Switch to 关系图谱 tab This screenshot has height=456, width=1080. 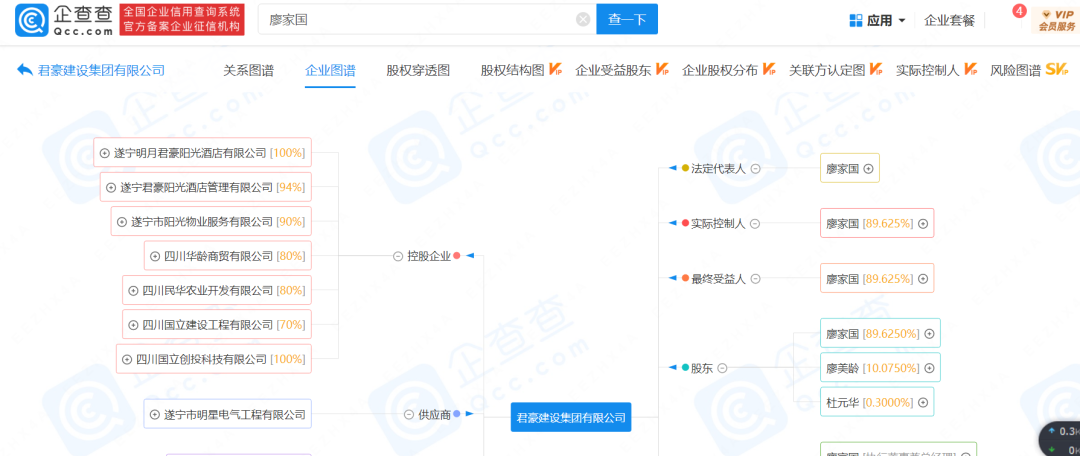(248, 70)
